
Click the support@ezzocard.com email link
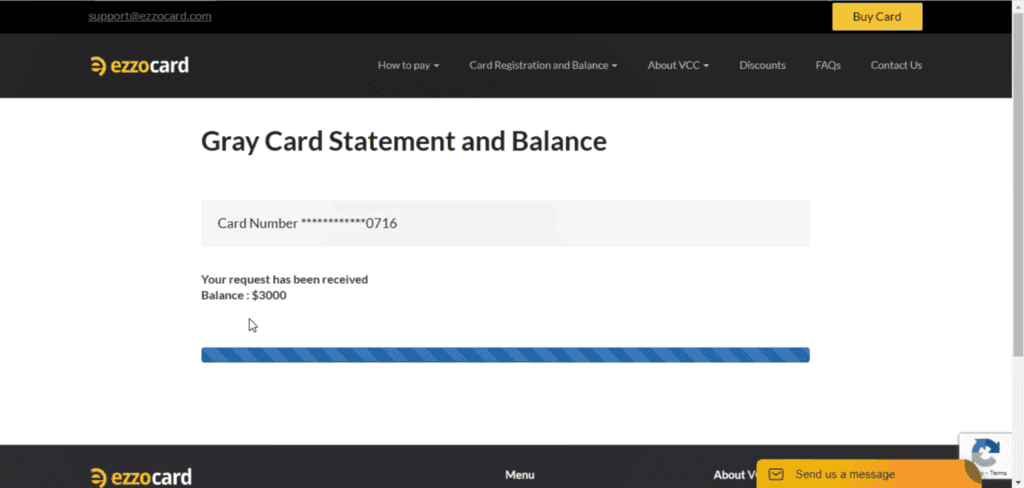click(x=150, y=16)
